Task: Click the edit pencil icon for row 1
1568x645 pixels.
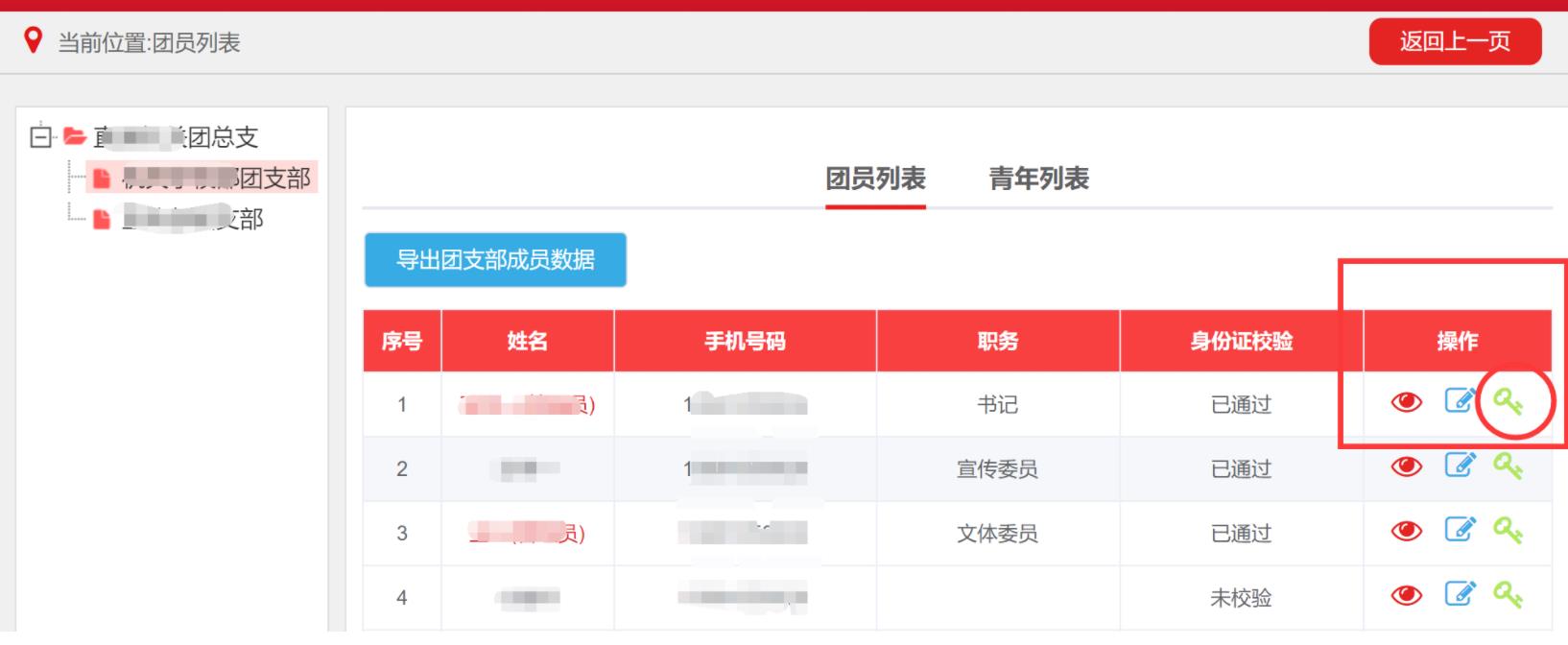Action: tap(1459, 400)
